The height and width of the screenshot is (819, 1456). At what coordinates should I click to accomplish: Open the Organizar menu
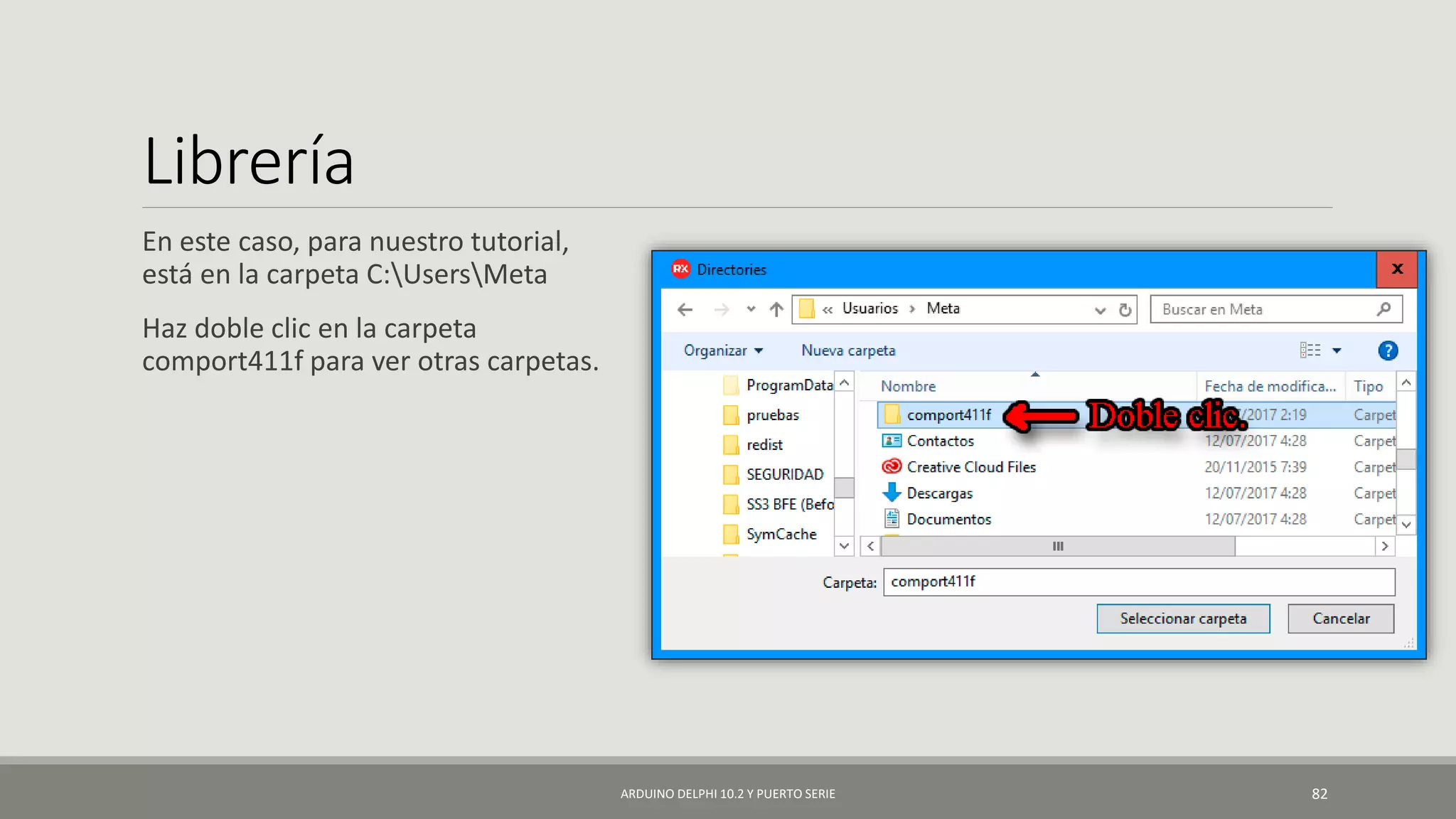point(723,350)
